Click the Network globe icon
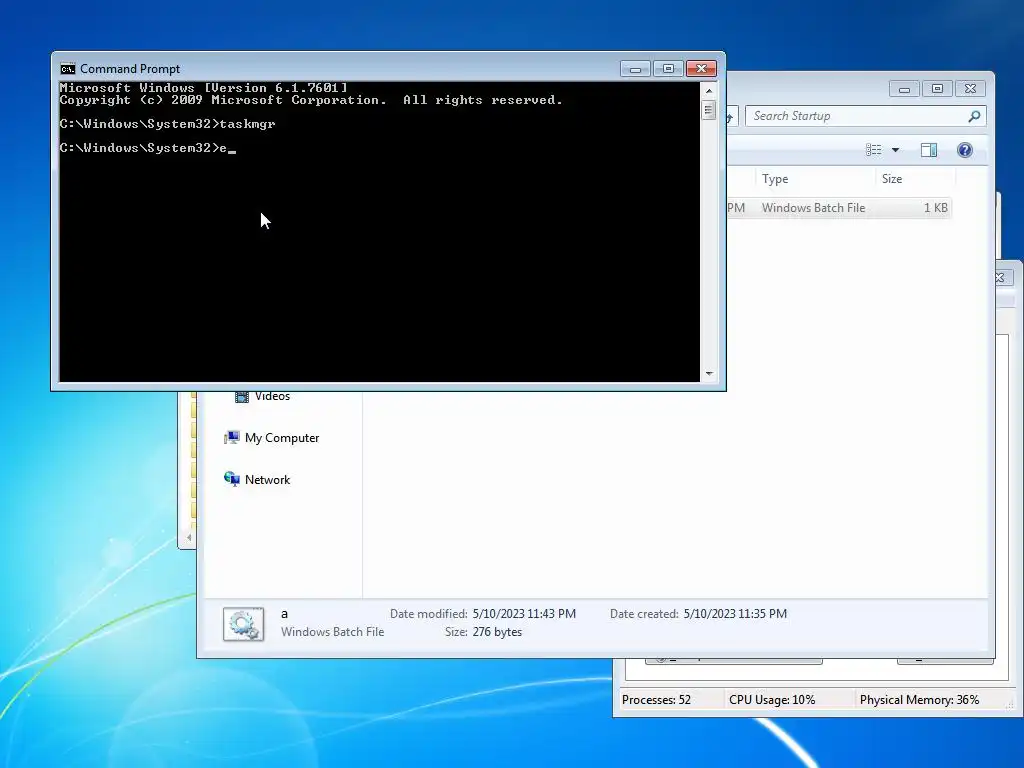Image resolution: width=1024 pixels, height=768 pixels. 231,479
